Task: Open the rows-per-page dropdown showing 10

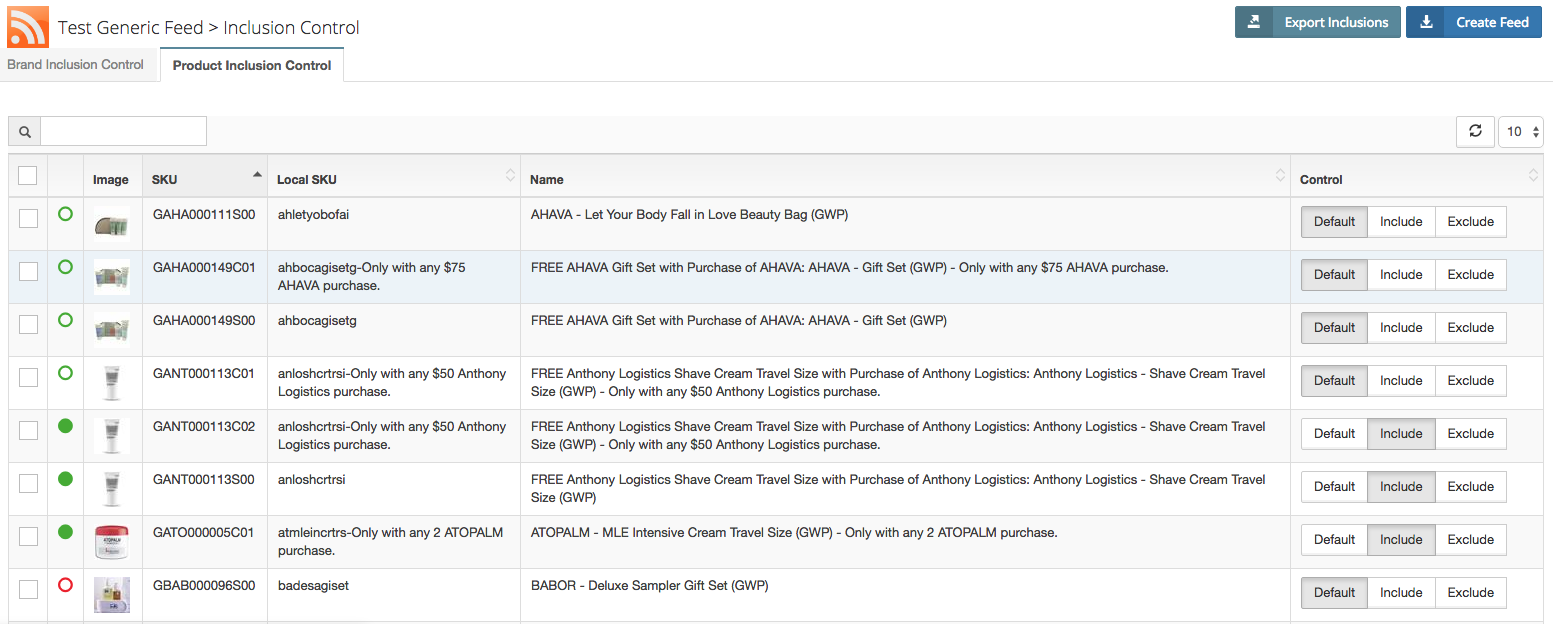Action: pos(1521,131)
